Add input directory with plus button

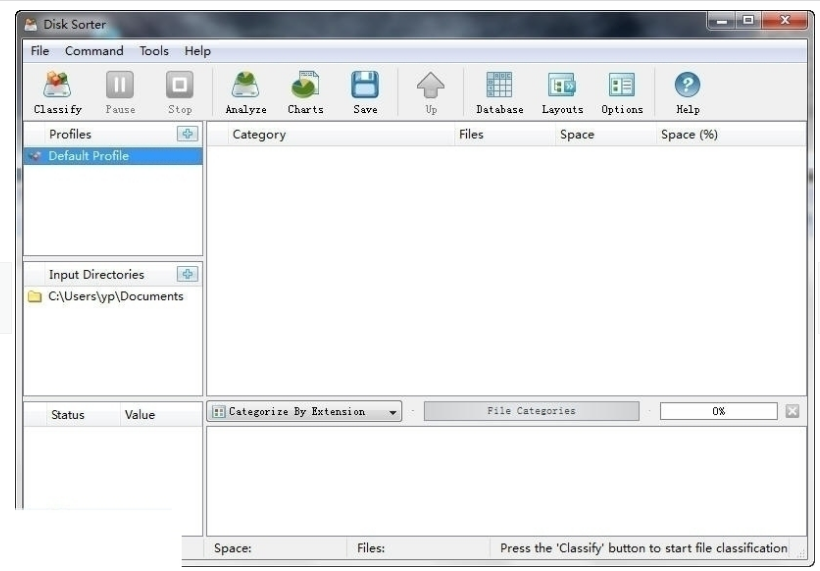(187, 274)
